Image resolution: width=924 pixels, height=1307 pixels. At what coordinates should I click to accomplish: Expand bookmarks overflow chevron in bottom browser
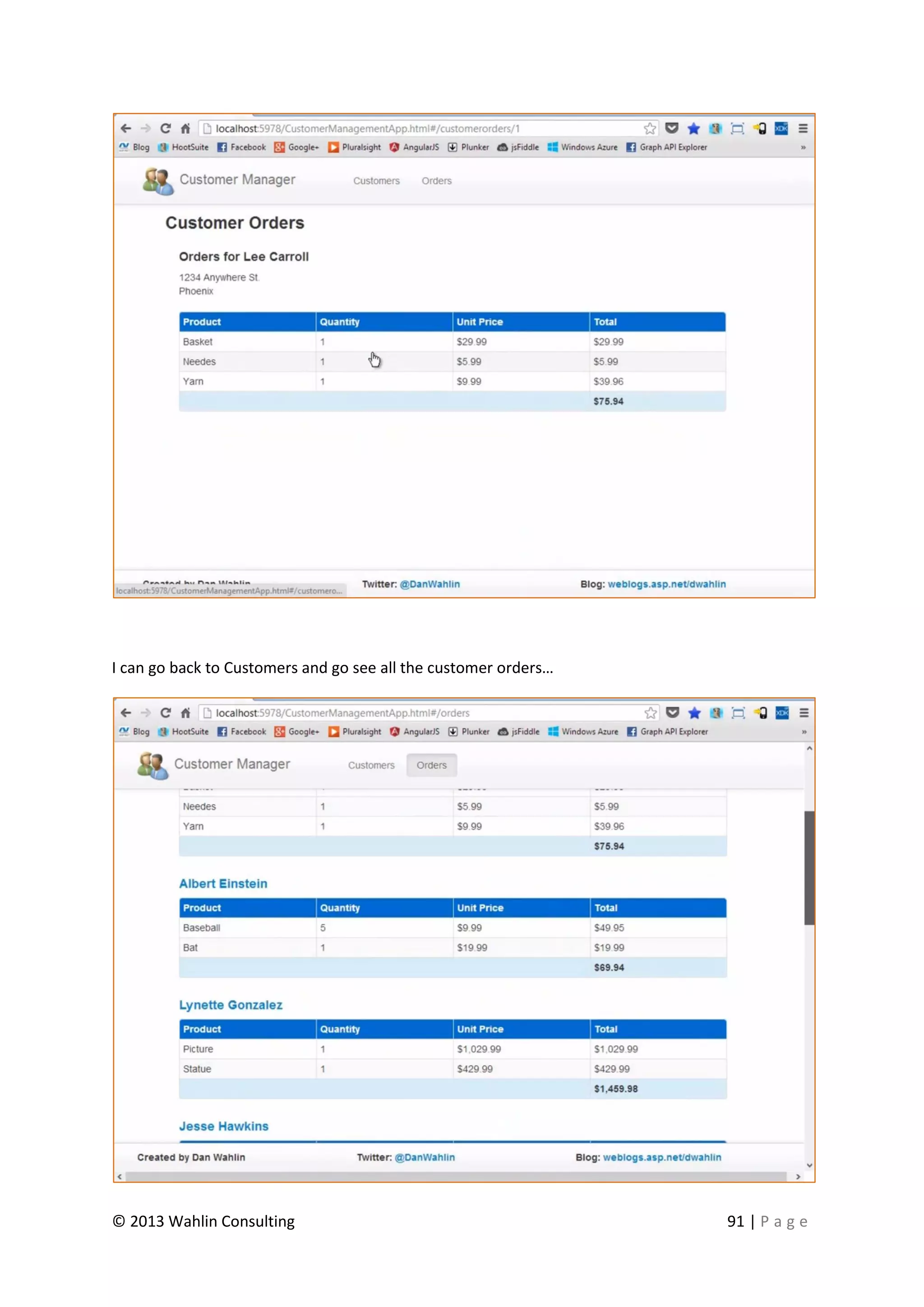pos(804,732)
